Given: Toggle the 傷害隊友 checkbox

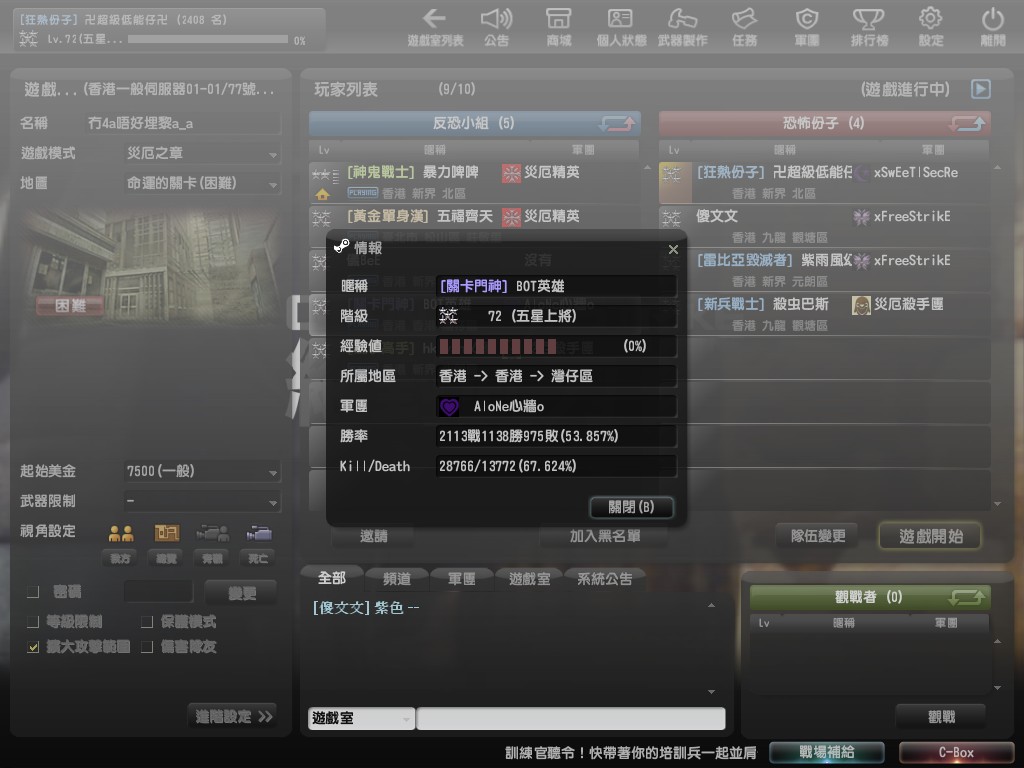Looking at the screenshot, I should click(x=147, y=647).
